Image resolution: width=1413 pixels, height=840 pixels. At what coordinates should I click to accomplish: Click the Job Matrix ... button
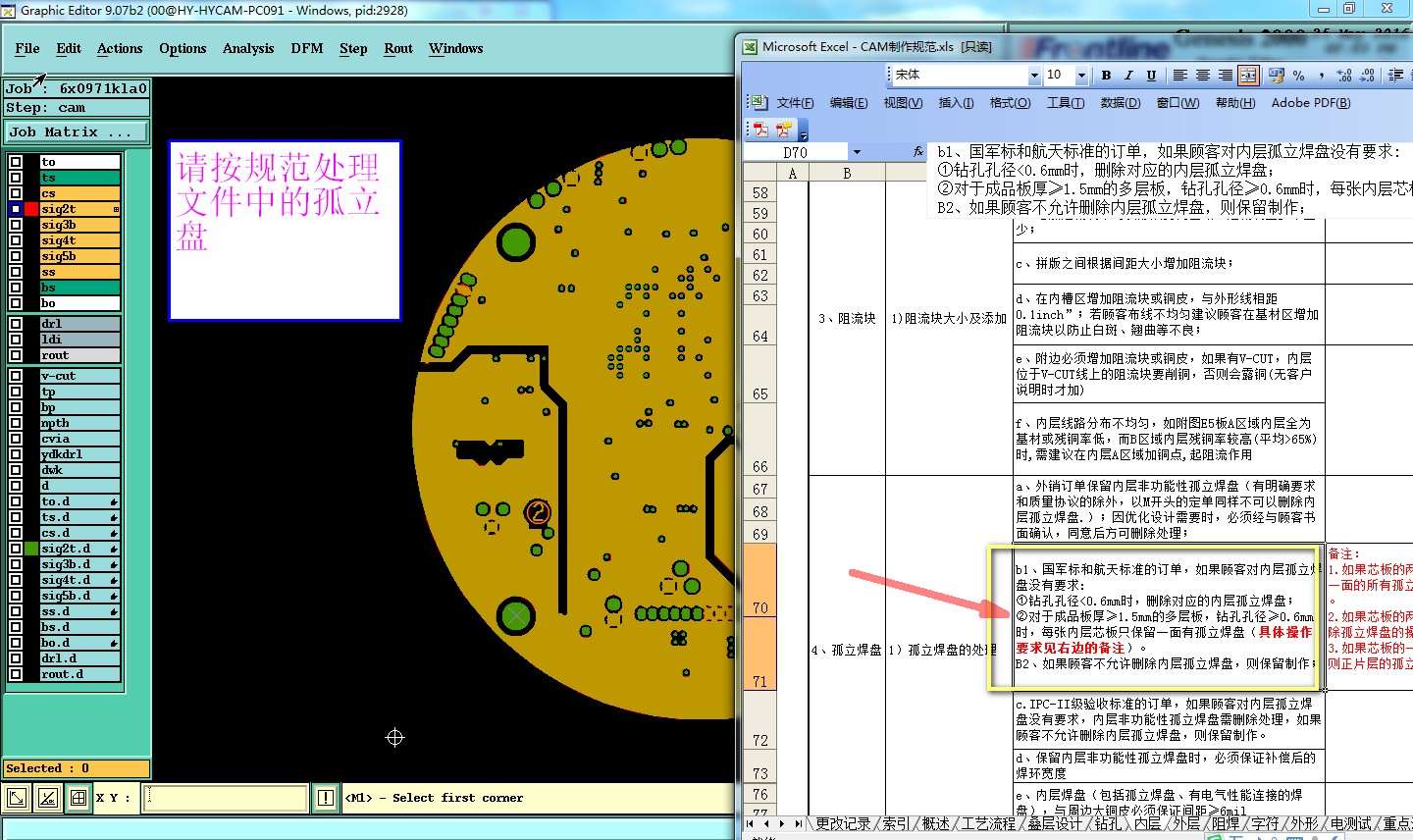77,131
